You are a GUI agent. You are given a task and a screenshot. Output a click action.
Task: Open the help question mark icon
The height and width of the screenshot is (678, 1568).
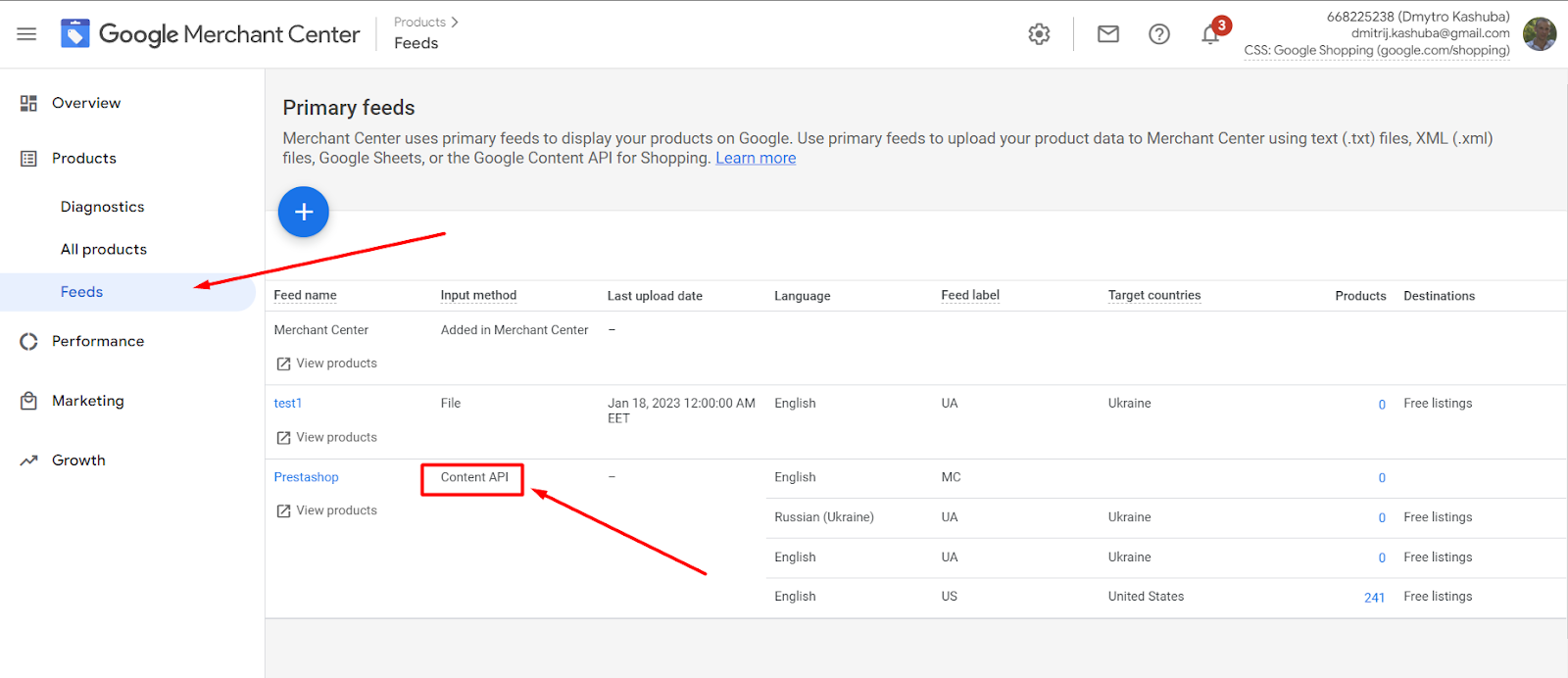(x=1159, y=34)
